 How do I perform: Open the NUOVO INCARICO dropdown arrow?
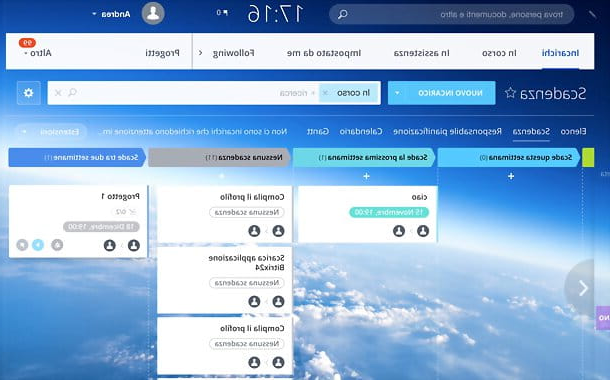[397, 93]
